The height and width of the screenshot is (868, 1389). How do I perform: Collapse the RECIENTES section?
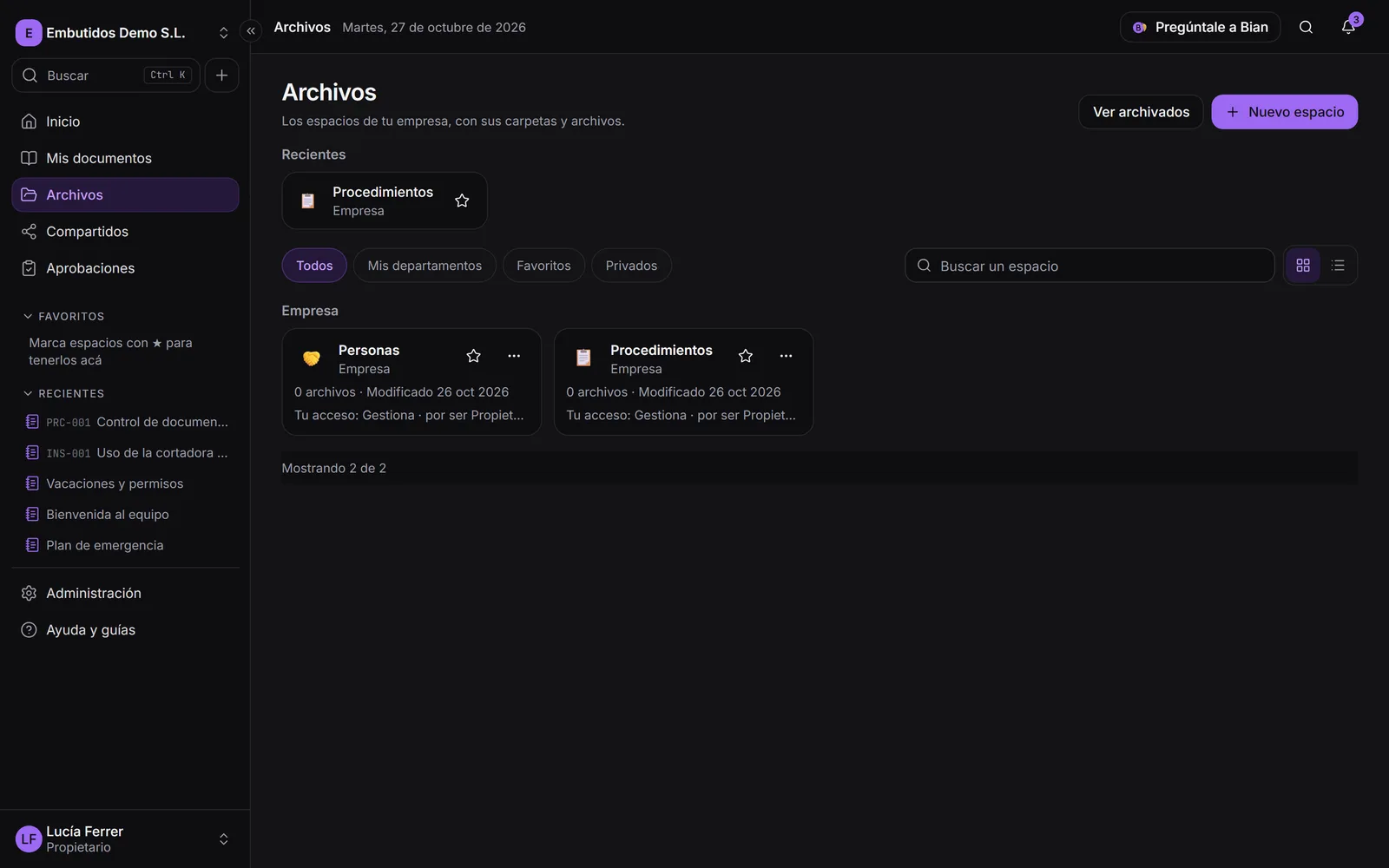point(63,394)
